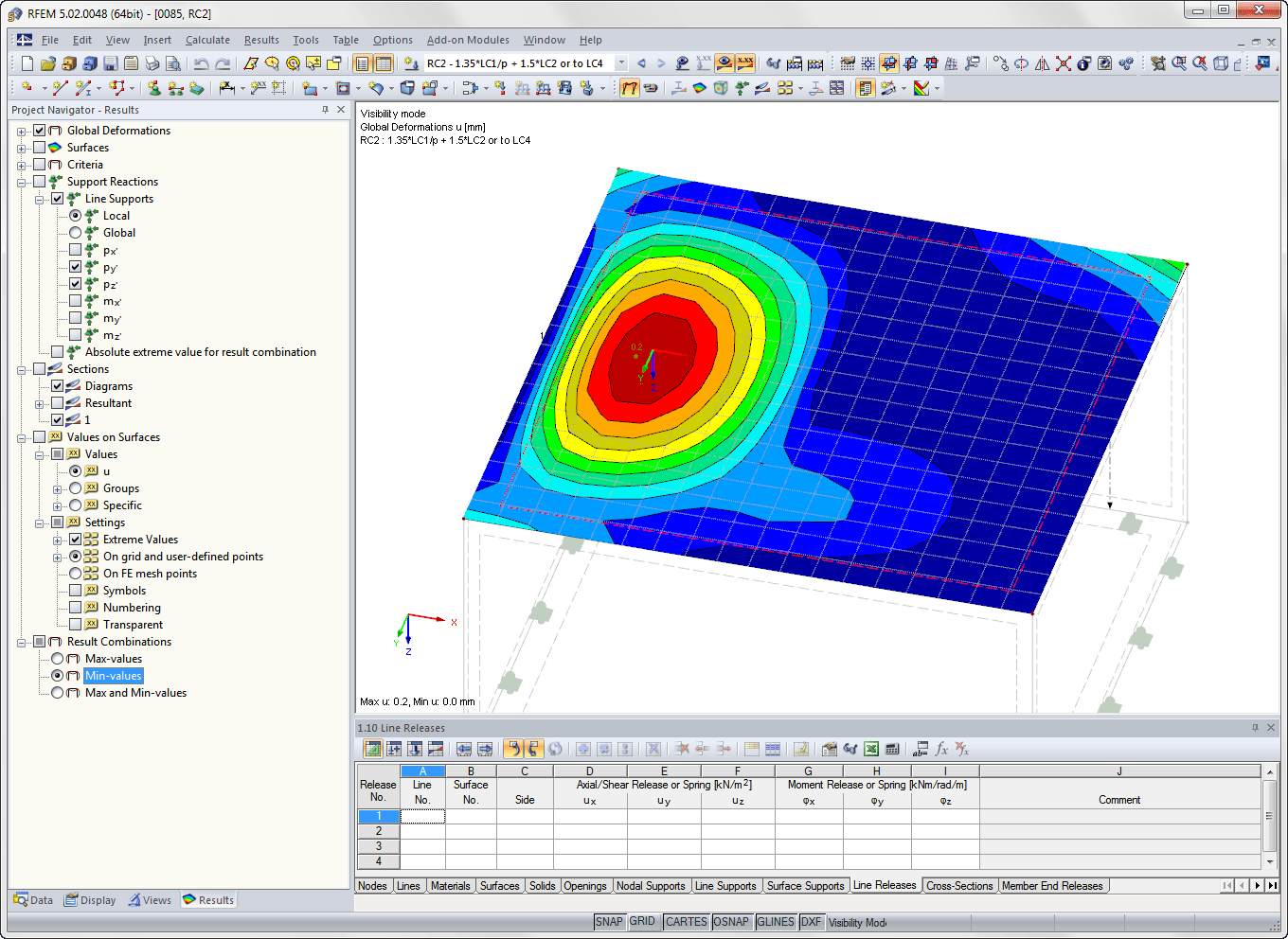The width and height of the screenshot is (1288, 939).
Task: Pin the Project Navigator panel
Action: 326,110
